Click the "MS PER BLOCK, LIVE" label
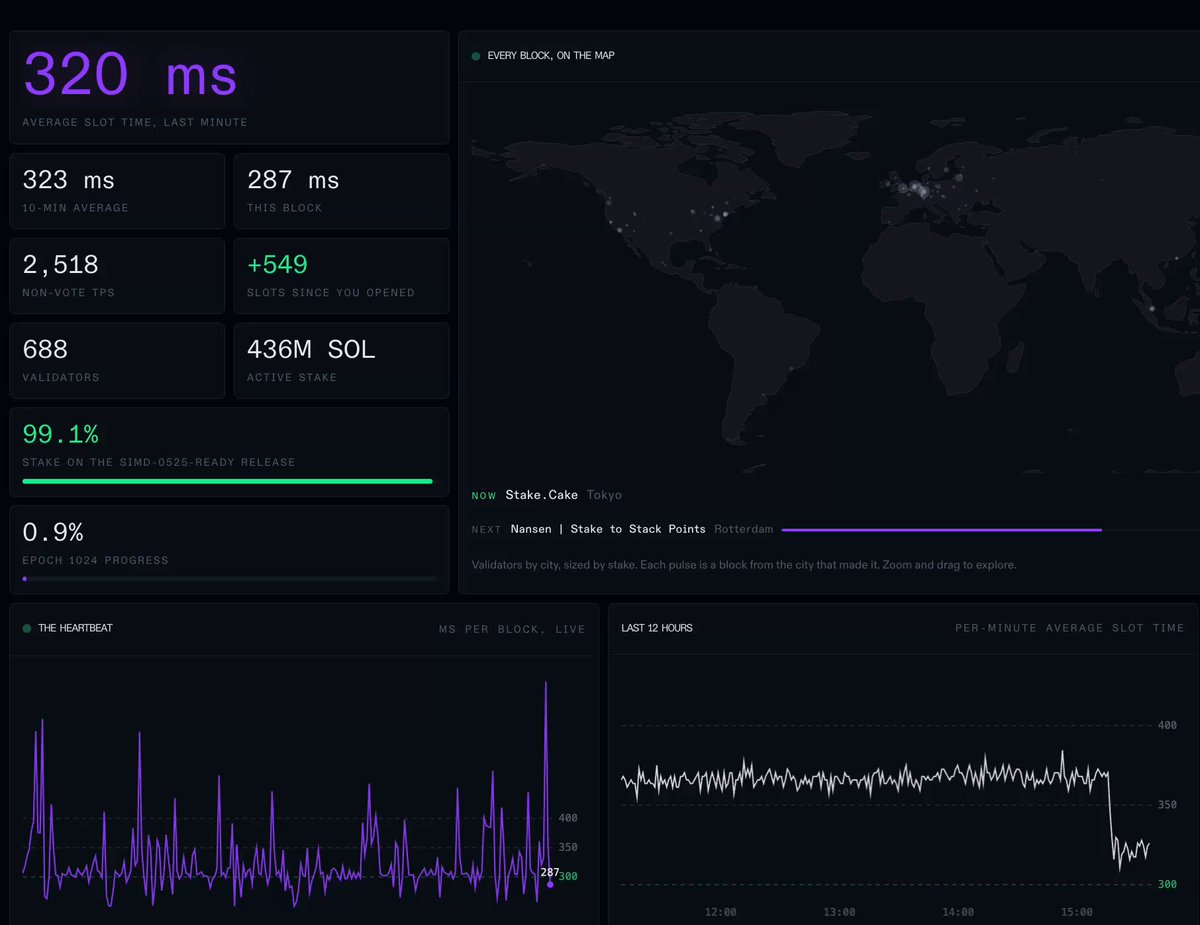1200x925 pixels. [x=512, y=629]
